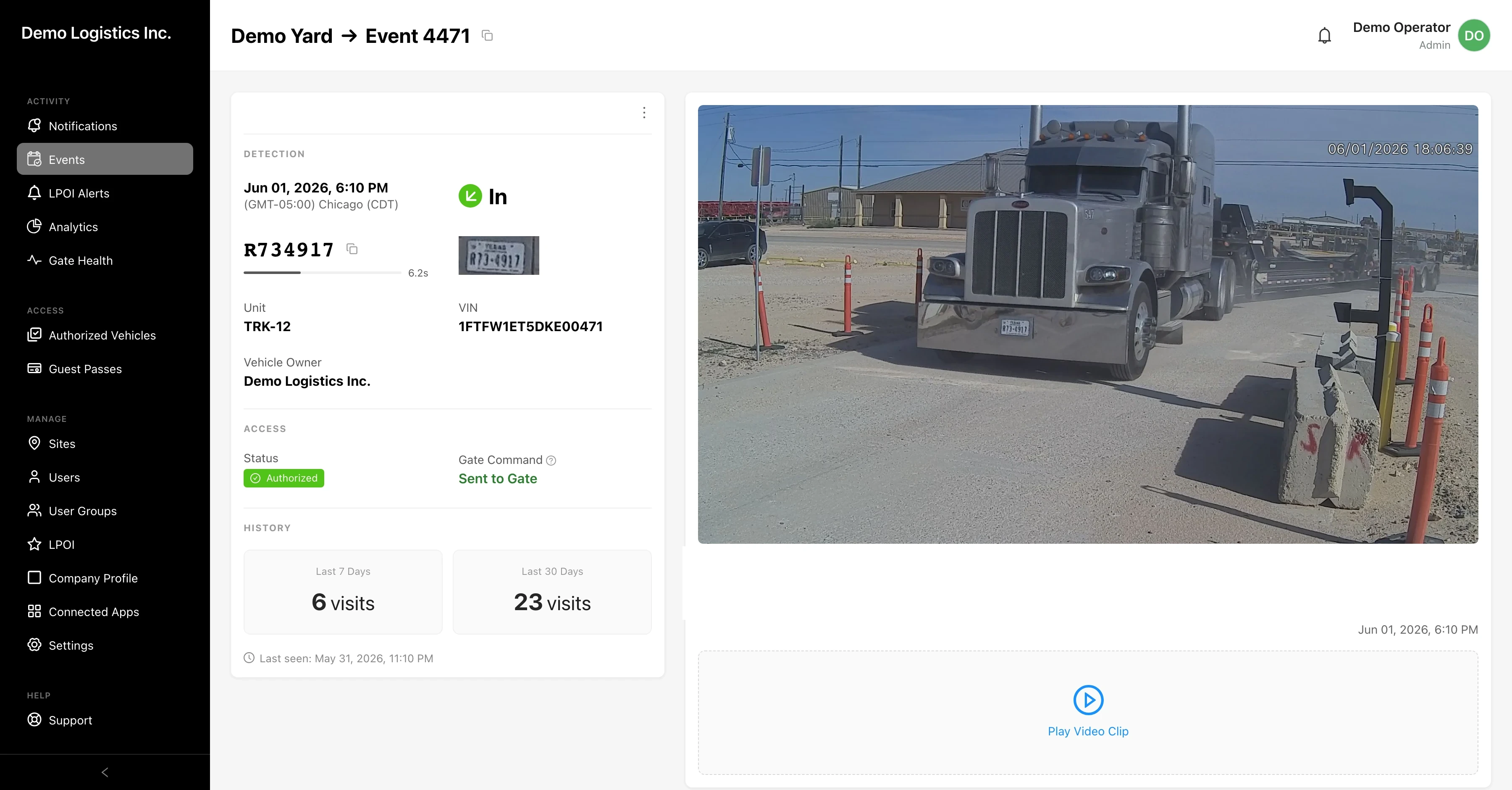
Task: Open Authorized Vehicles list
Action: click(x=105, y=335)
